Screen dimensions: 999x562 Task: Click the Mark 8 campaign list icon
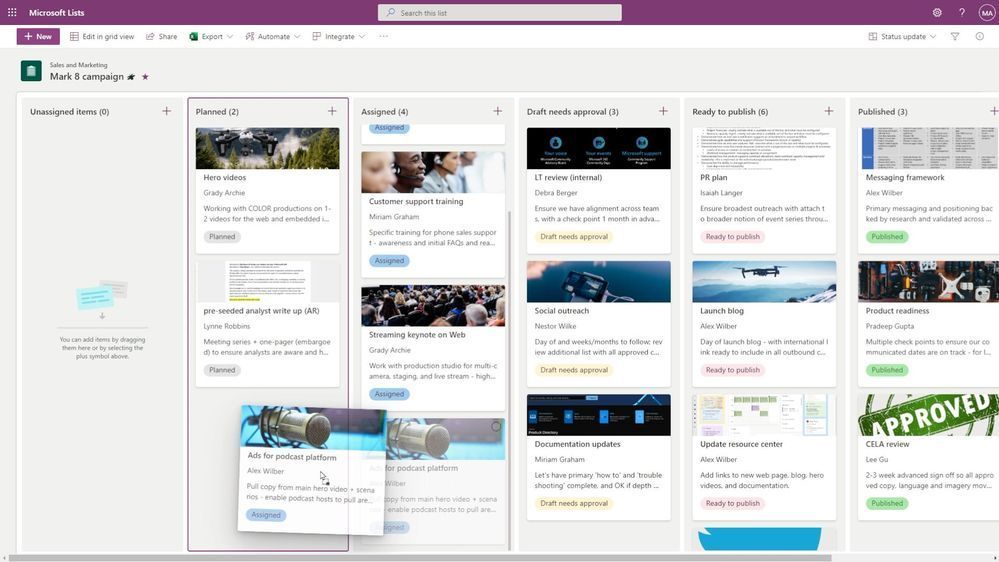coord(31,71)
